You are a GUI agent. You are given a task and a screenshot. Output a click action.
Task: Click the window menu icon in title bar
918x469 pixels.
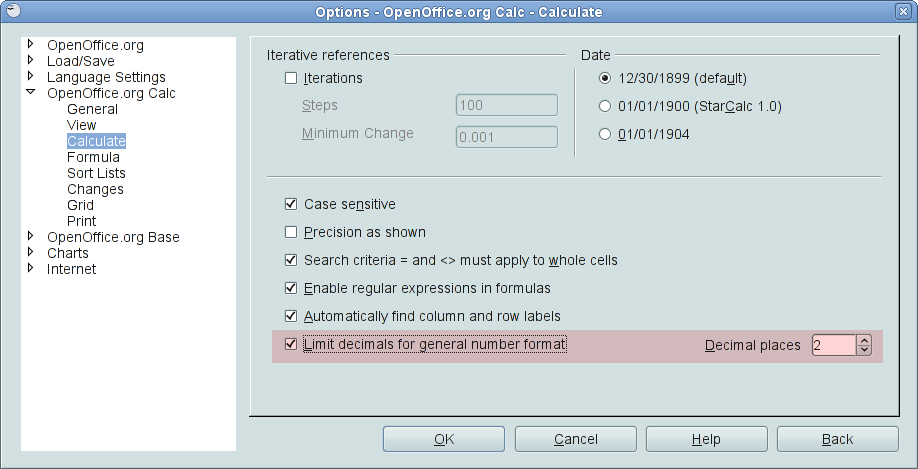[10, 11]
